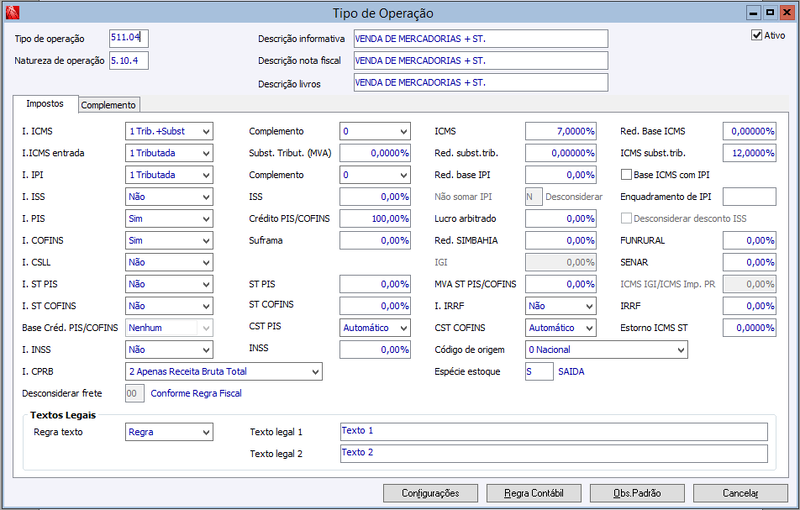Uncheck the Ativo checkbox
Image resolution: width=800 pixels, height=510 pixels.
(x=757, y=35)
